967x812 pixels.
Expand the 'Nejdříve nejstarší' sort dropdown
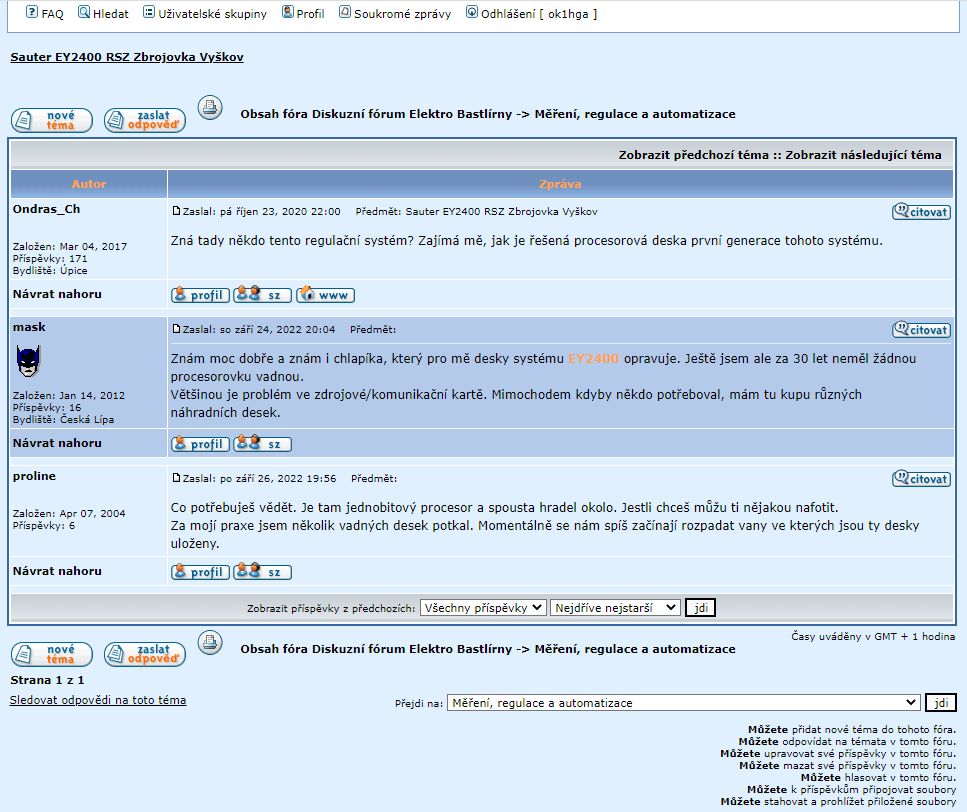(615, 608)
